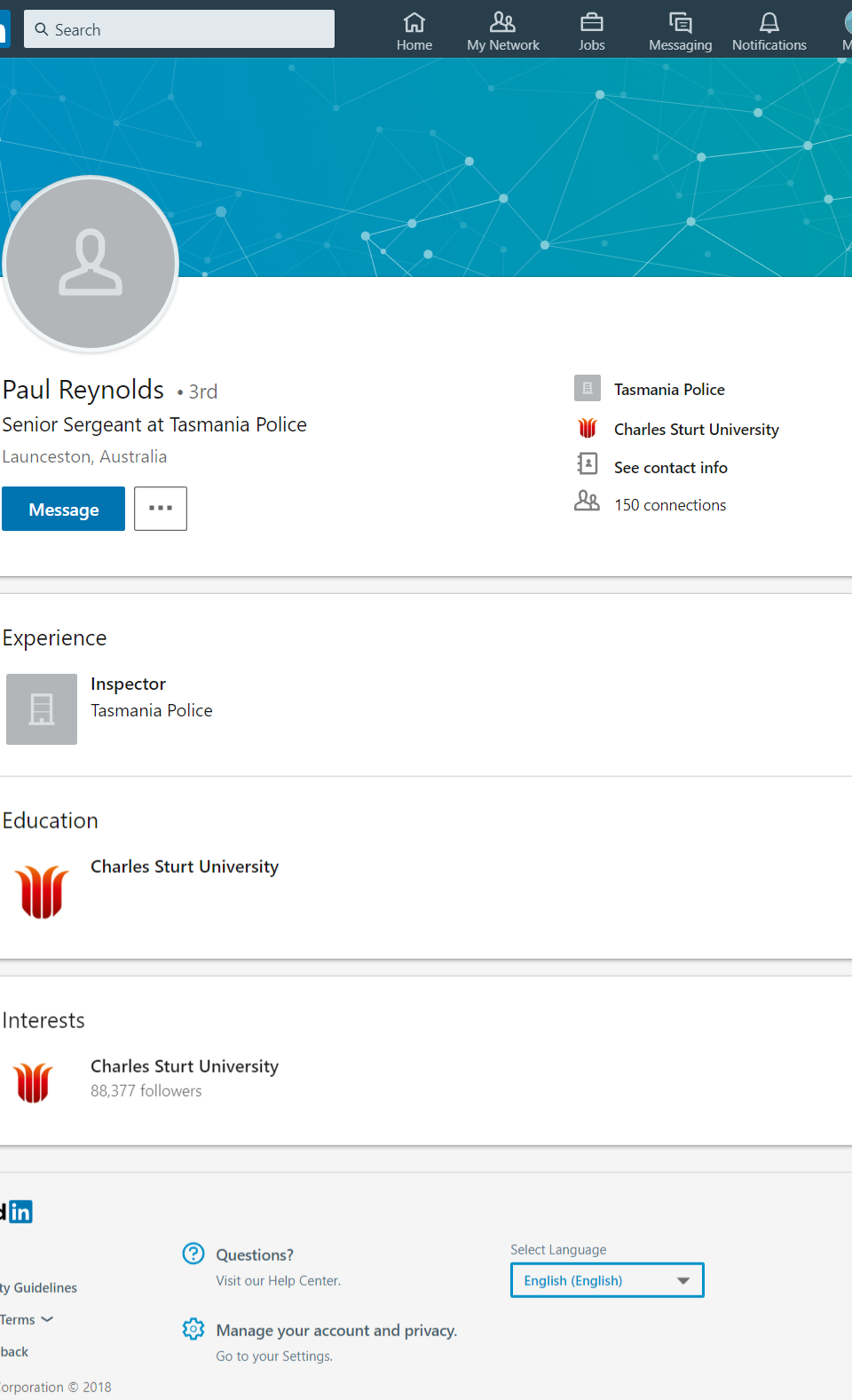Click the Message button

(64, 510)
